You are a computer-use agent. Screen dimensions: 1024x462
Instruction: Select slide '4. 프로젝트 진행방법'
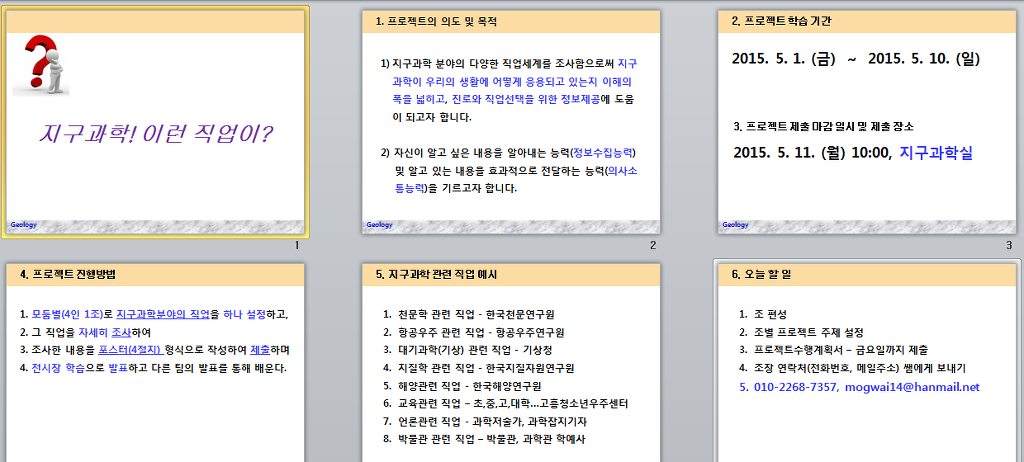point(155,363)
